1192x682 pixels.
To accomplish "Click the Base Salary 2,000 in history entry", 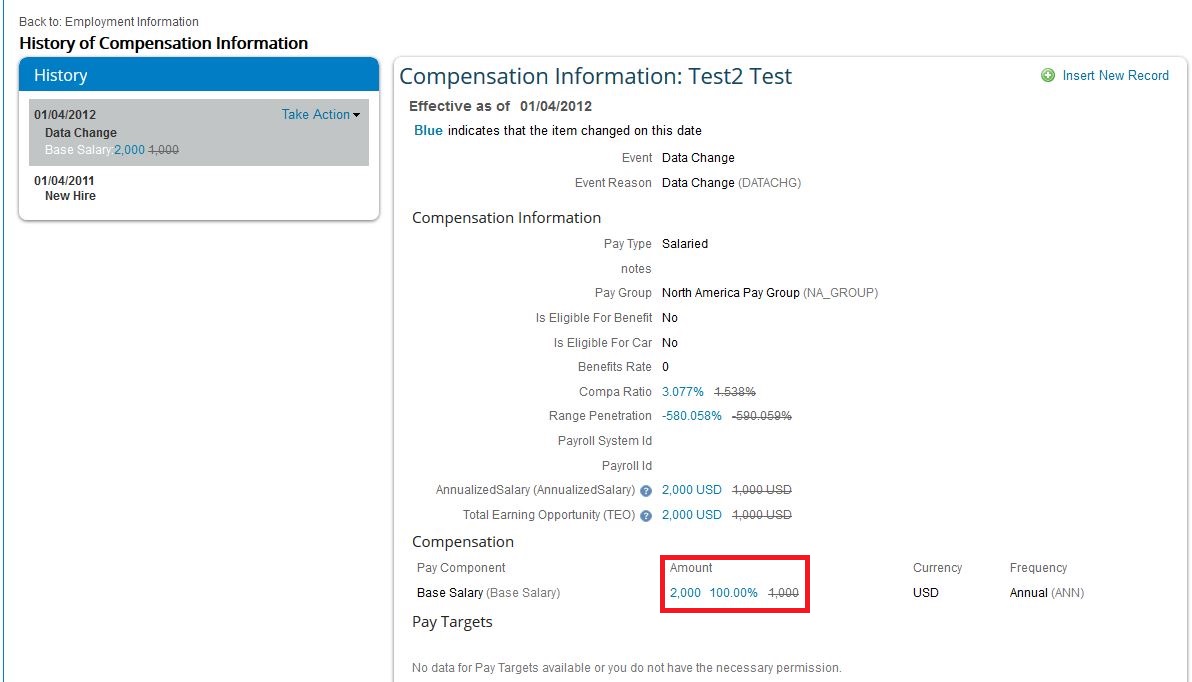I will [x=129, y=150].
